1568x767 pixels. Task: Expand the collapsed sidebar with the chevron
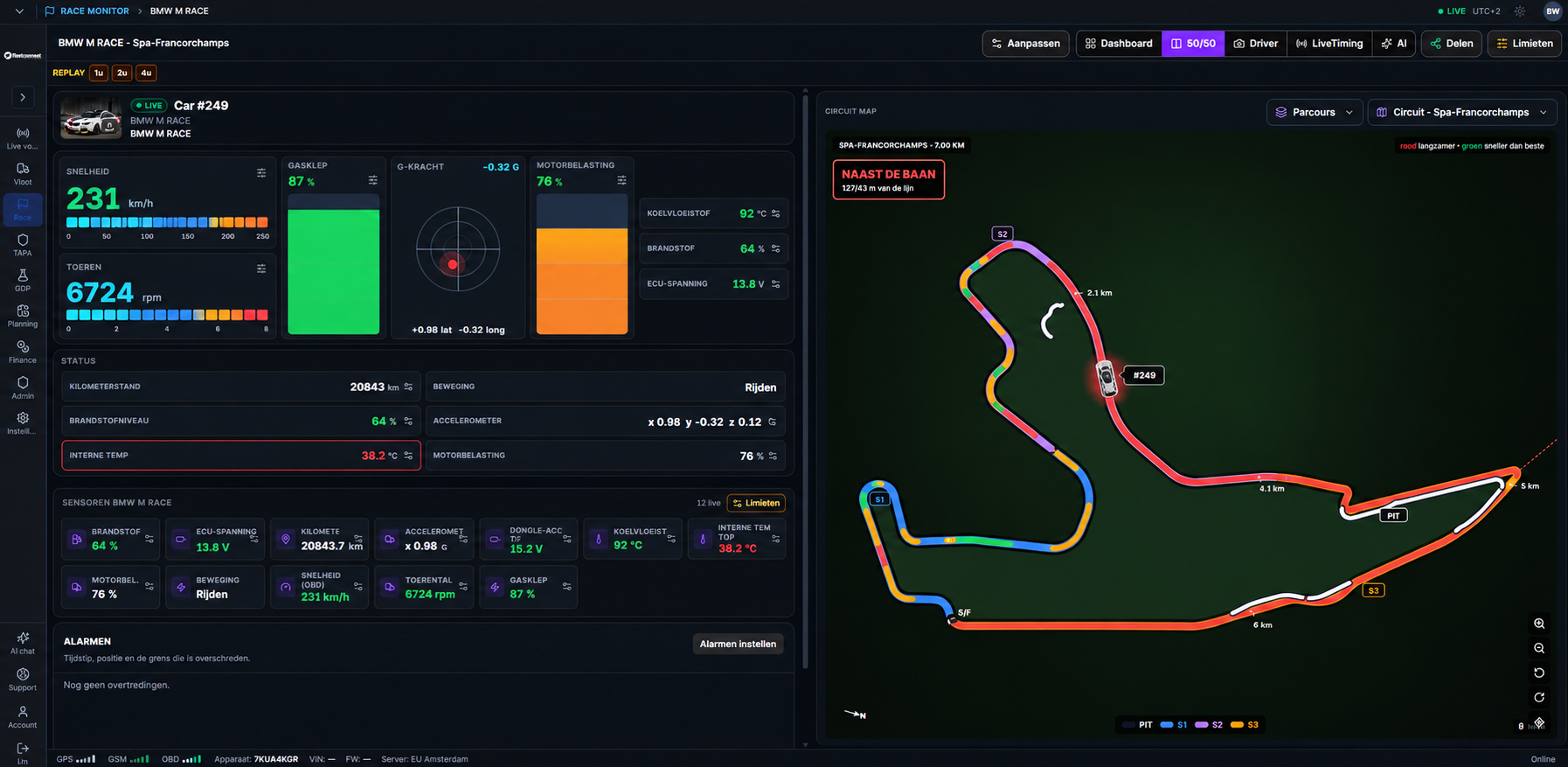(x=23, y=97)
